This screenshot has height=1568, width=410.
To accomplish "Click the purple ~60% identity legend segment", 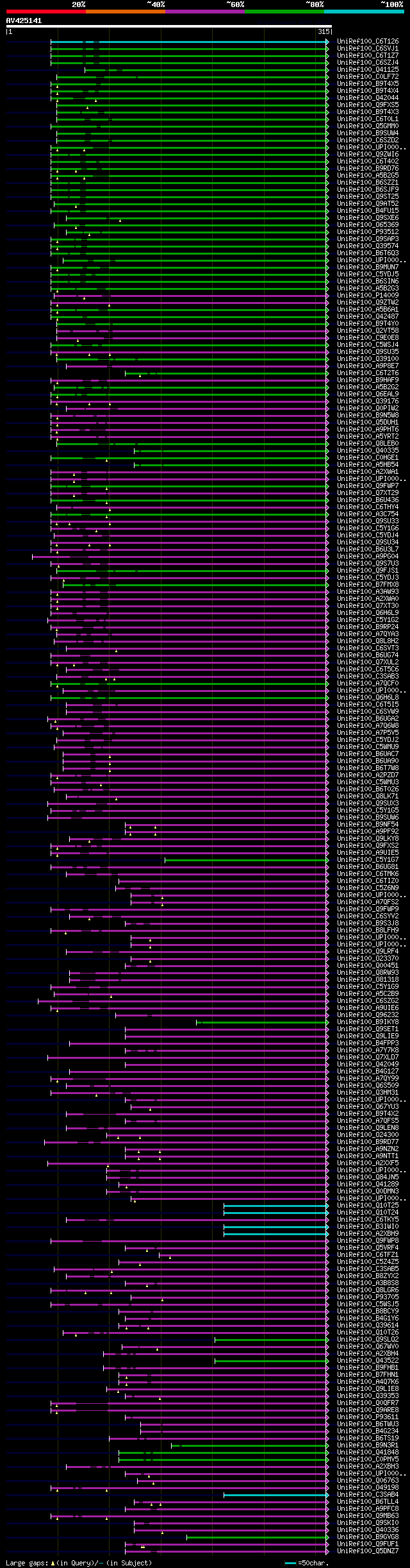I will pyautogui.click(x=204, y=12).
